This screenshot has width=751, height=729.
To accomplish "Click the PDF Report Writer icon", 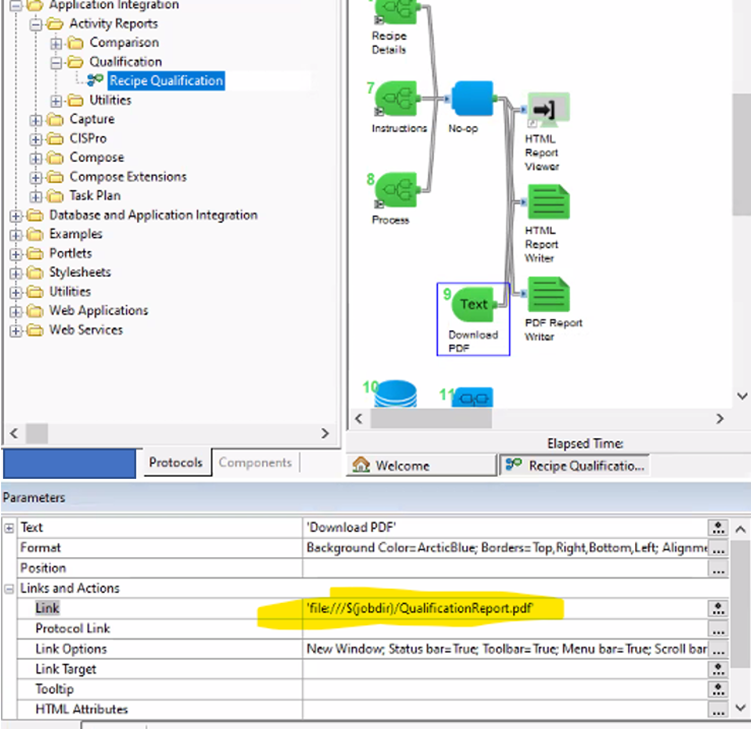I will (548, 295).
